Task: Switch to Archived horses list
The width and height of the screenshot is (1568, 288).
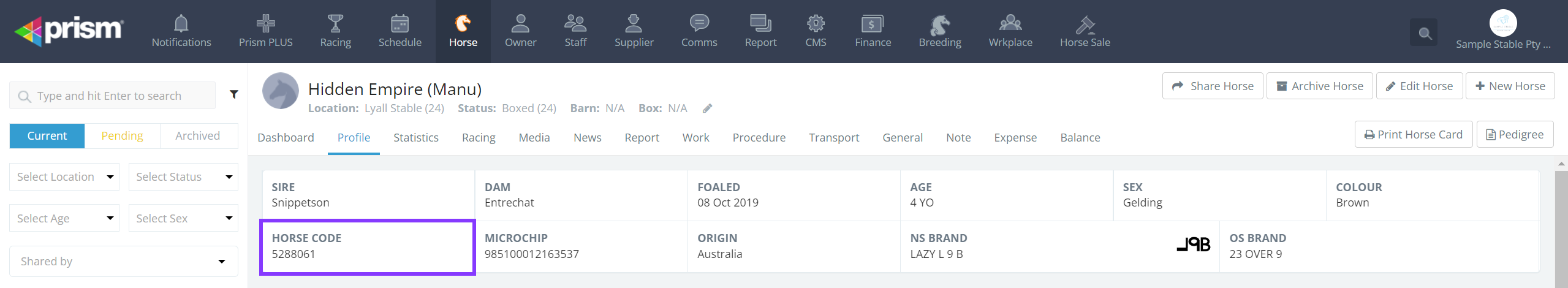Action: coord(197,136)
